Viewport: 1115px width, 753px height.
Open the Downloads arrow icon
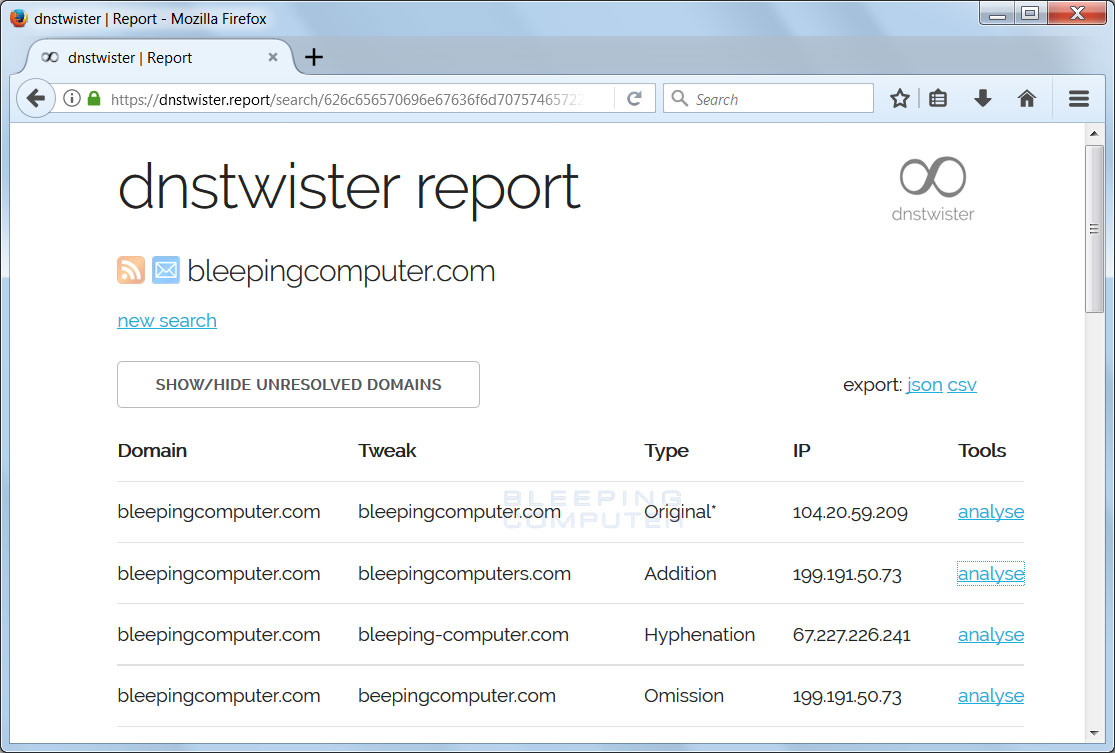click(983, 99)
